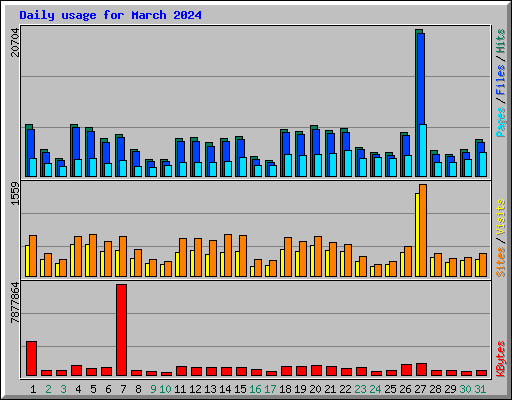Screen dimensions: 512x400
Task: Click day label 20 on the x-axis
Action: click(x=315, y=389)
